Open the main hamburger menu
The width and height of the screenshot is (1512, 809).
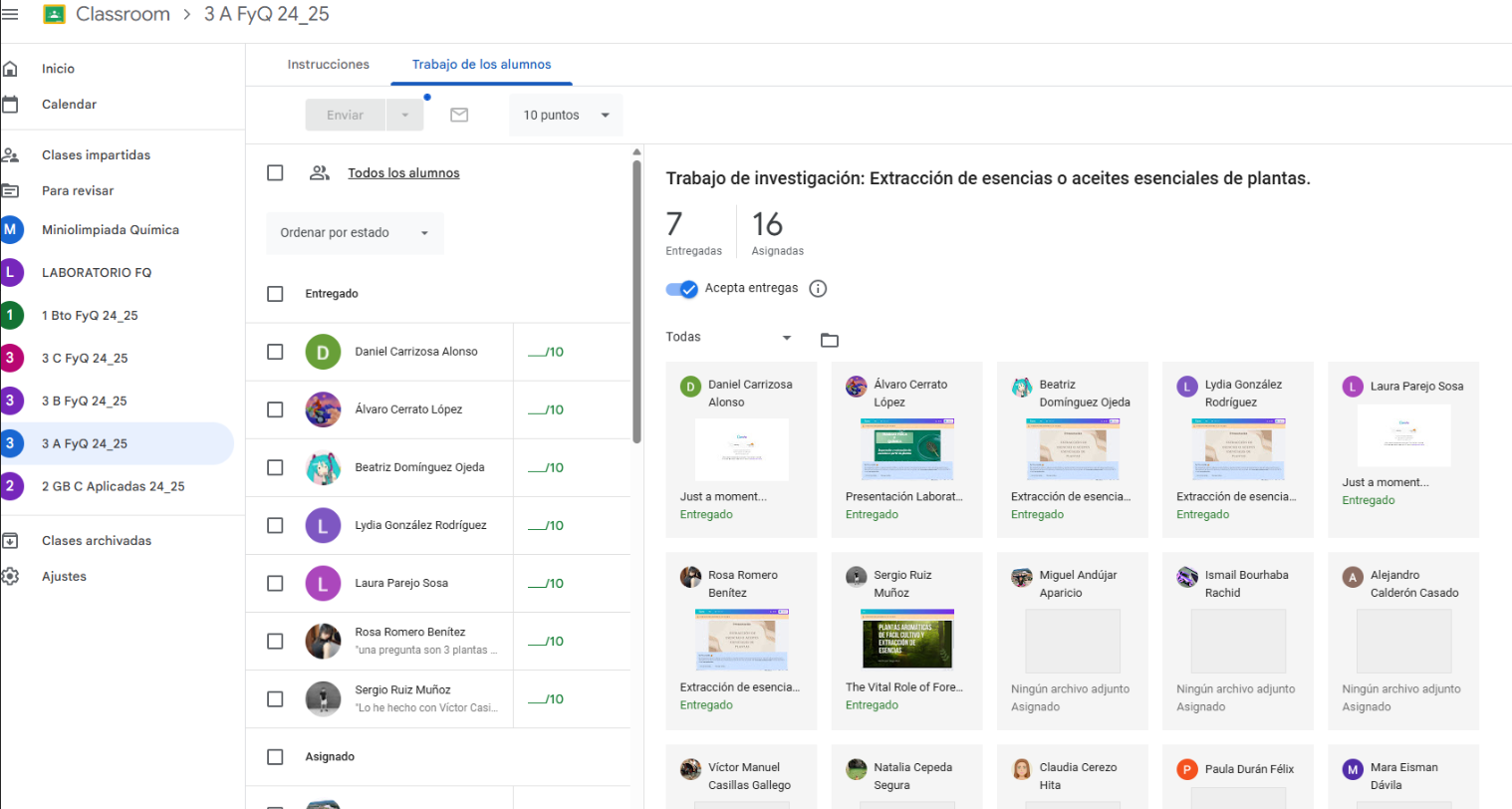click(9, 15)
